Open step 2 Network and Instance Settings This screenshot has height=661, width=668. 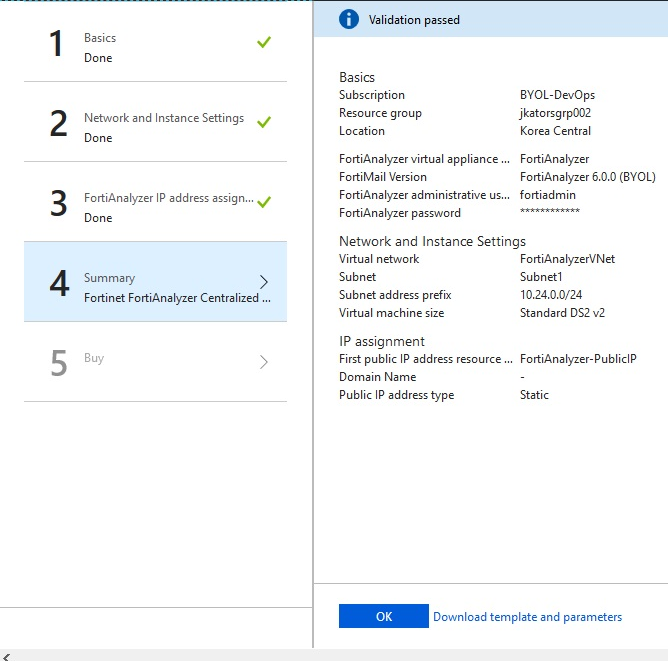155,122
